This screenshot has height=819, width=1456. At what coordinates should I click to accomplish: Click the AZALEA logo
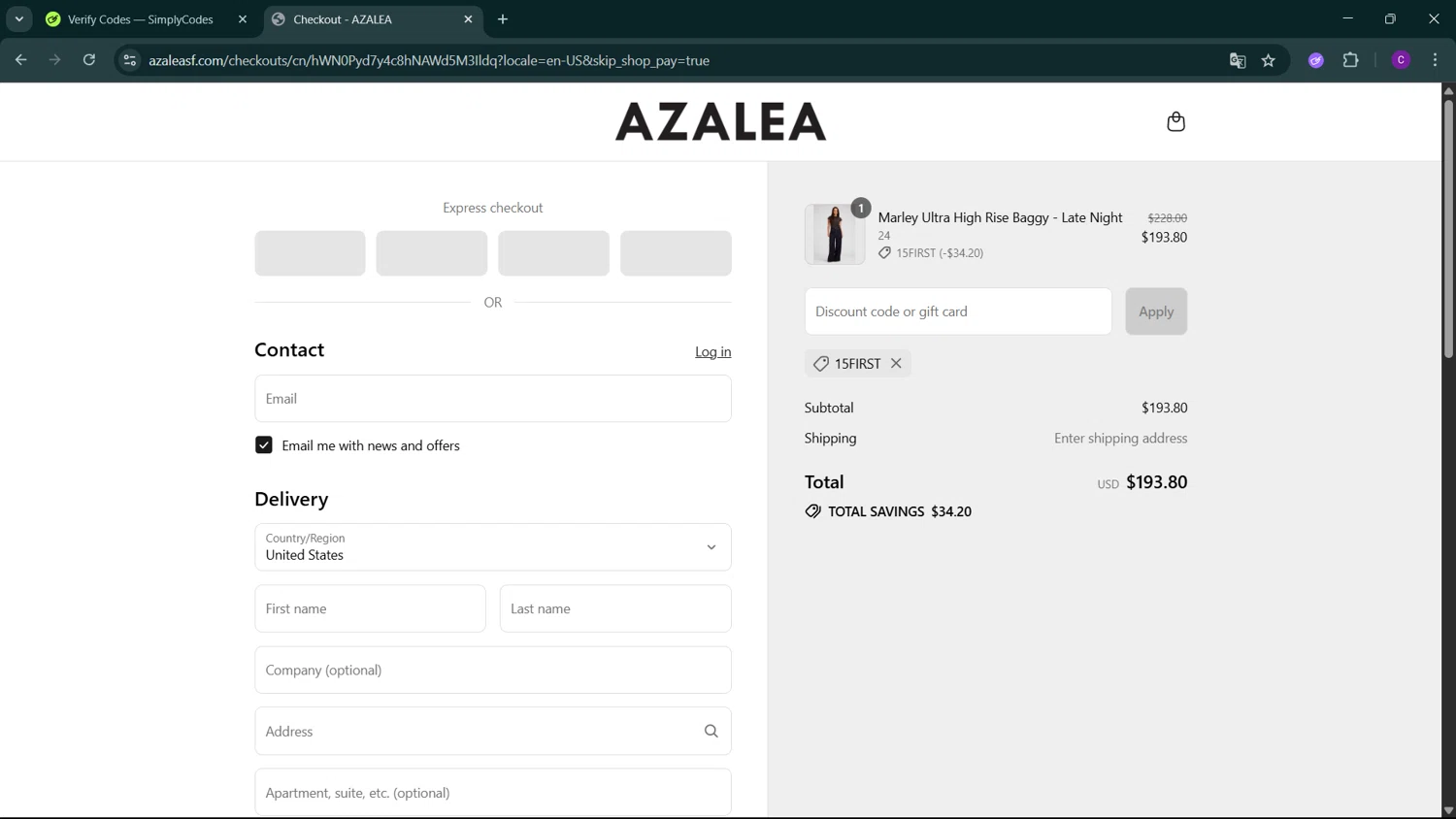tap(721, 121)
